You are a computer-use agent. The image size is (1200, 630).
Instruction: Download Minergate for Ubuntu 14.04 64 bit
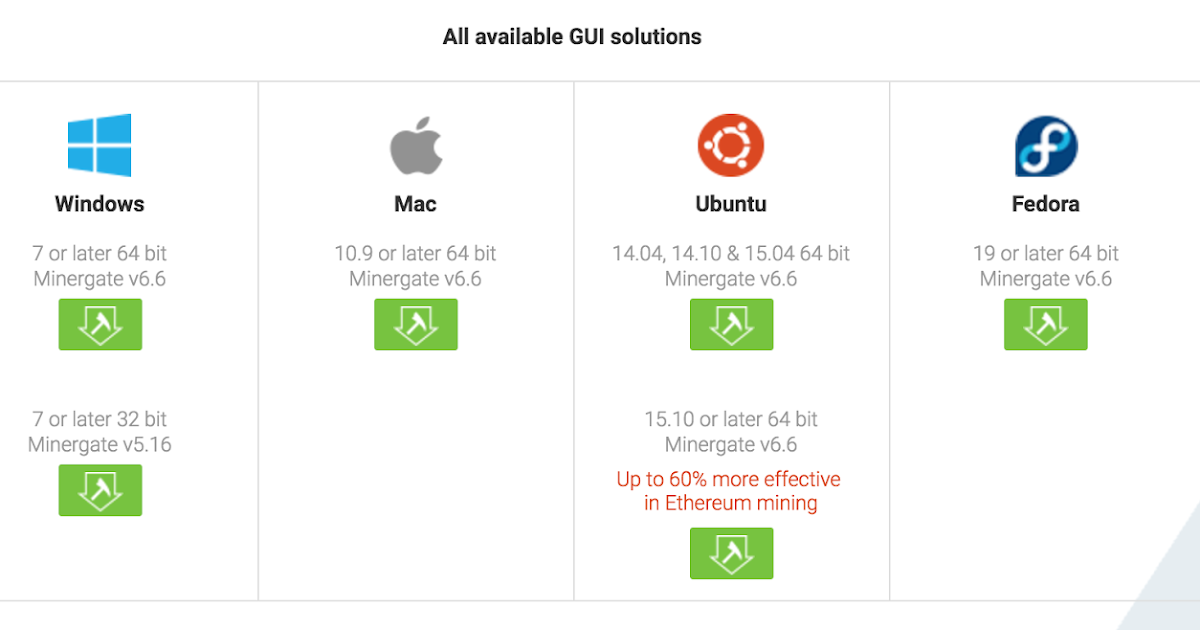click(731, 324)
